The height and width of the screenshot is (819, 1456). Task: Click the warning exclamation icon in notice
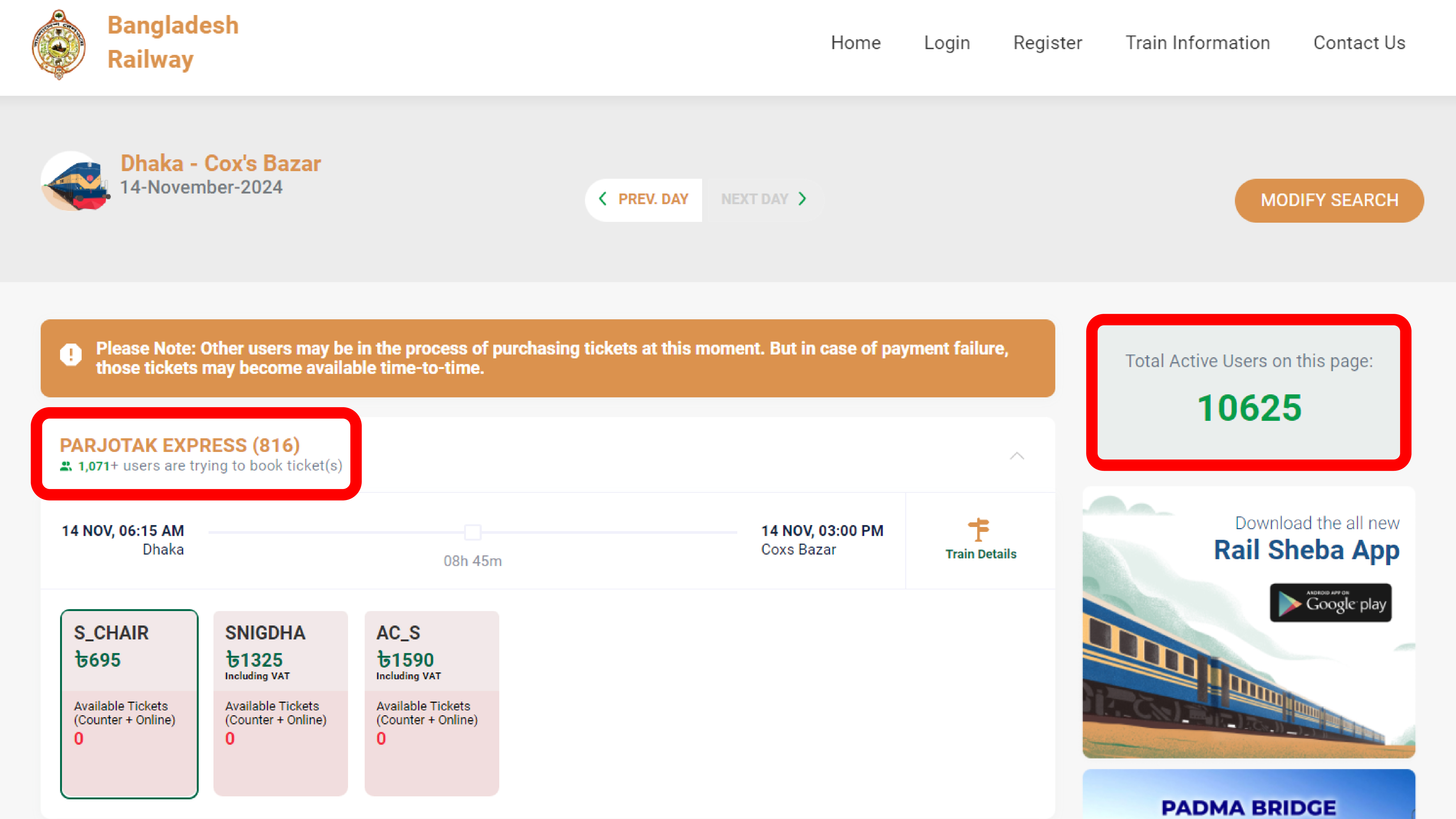pos(71,355)
